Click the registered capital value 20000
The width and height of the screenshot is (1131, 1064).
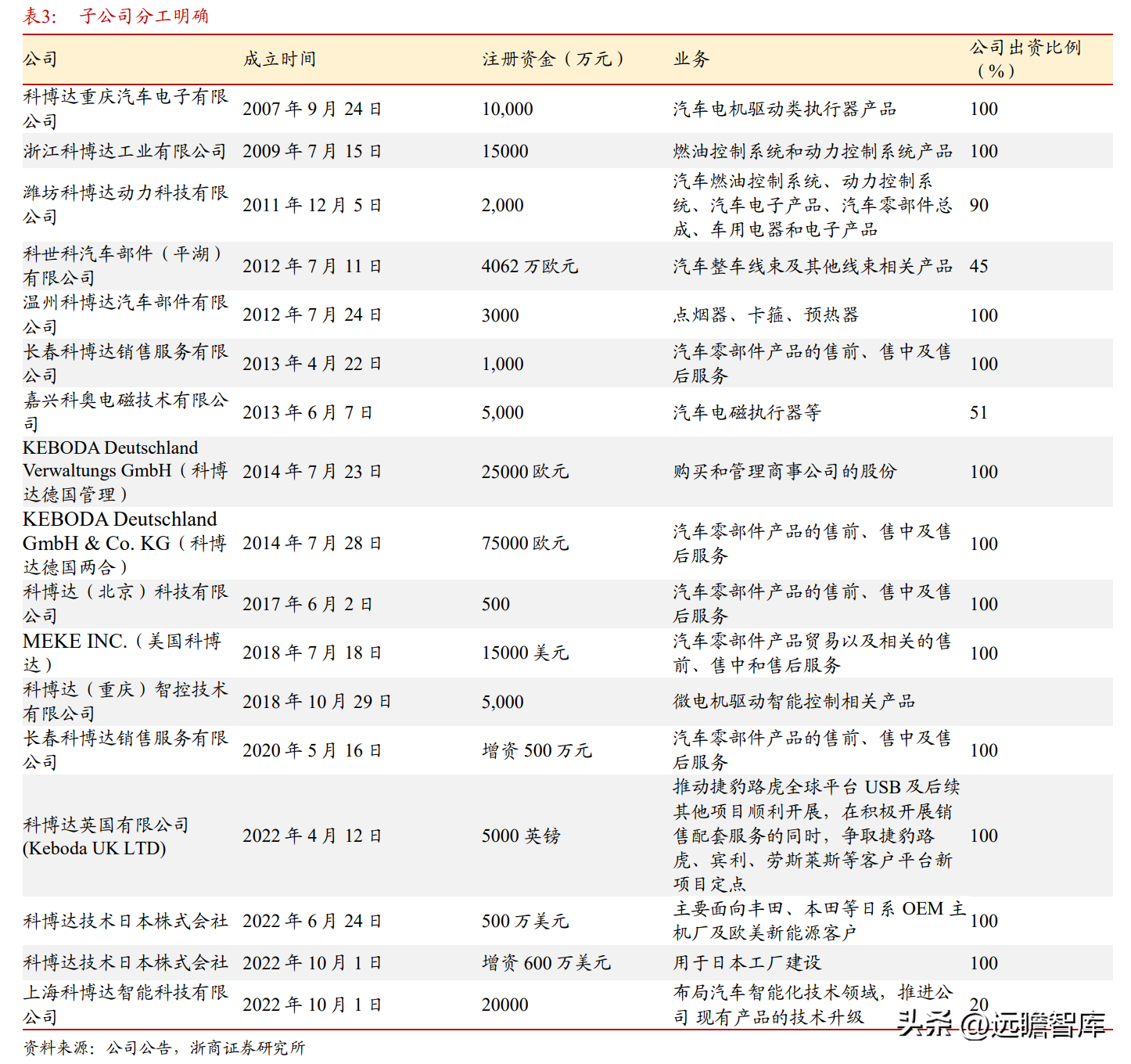coord(505,1005)
